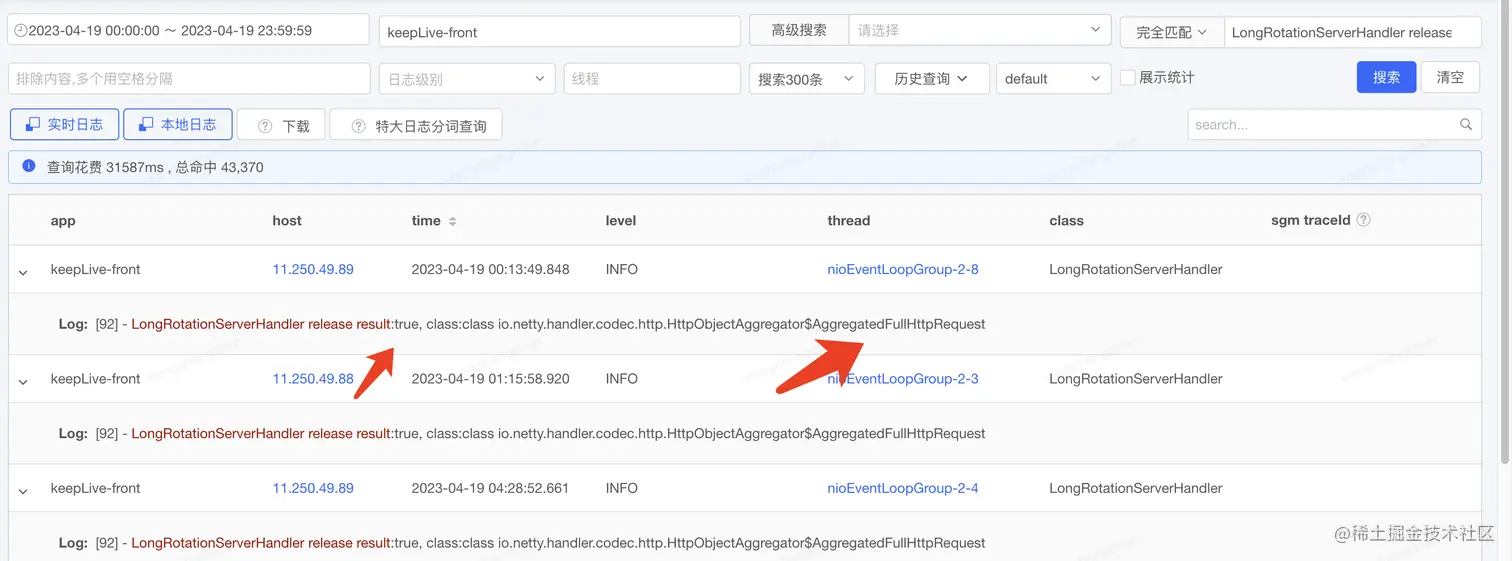Click the time column sort arrows

click(x=452, y=221)
